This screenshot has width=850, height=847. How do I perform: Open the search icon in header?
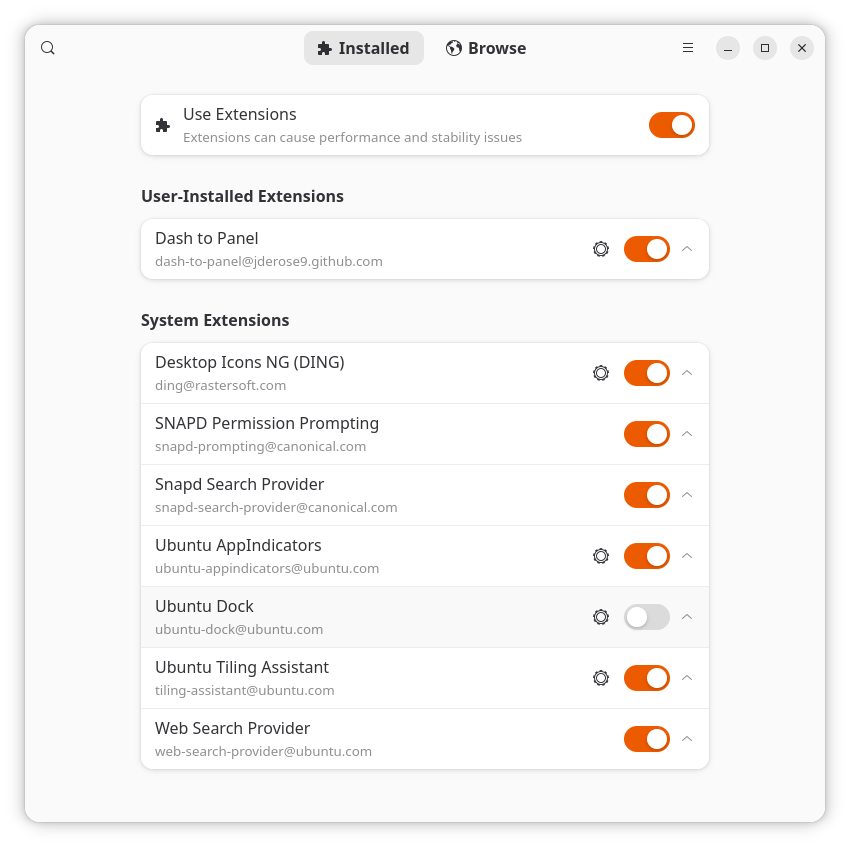48,48
